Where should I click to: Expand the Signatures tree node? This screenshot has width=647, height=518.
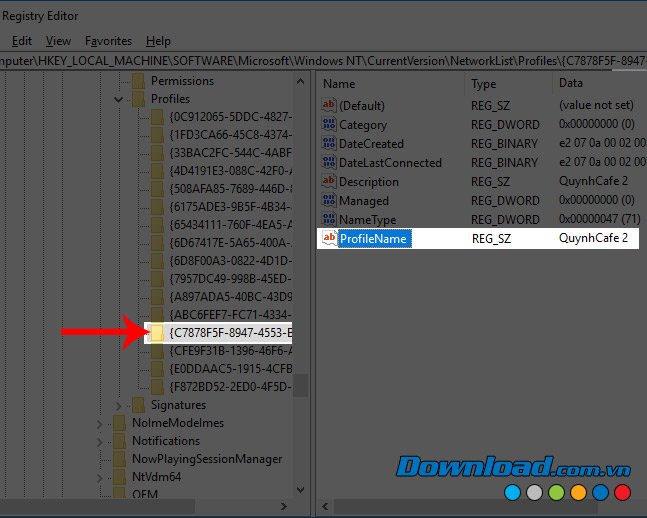click(120, 405)
